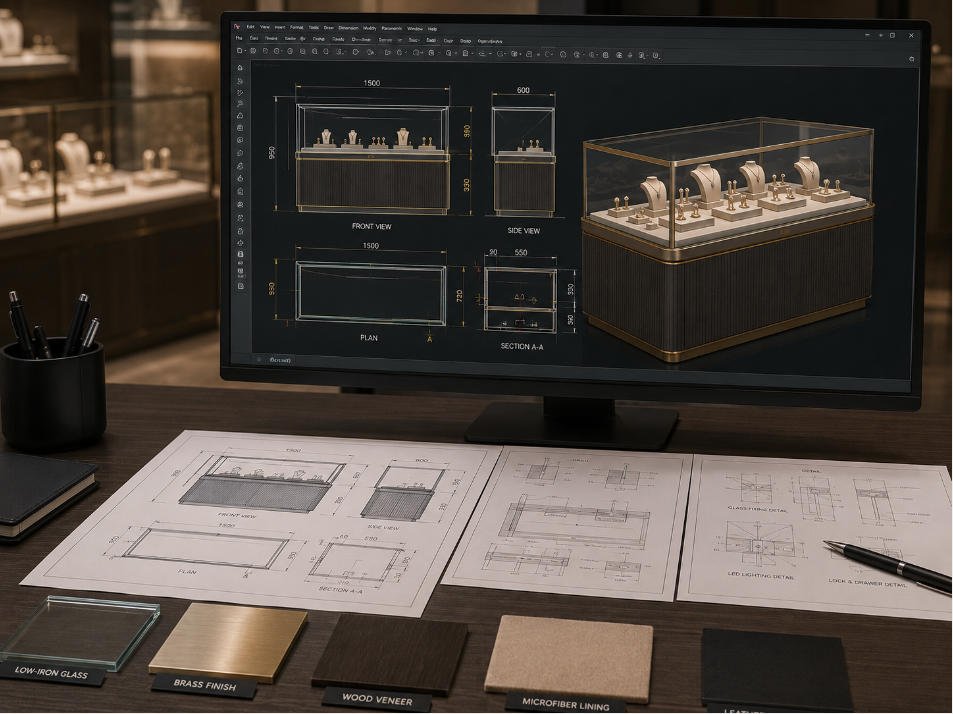The width and height of the screenshot is (953, 714).
Task: Open the Help menu
Action: pyautogui.click(x=432, y=29)
